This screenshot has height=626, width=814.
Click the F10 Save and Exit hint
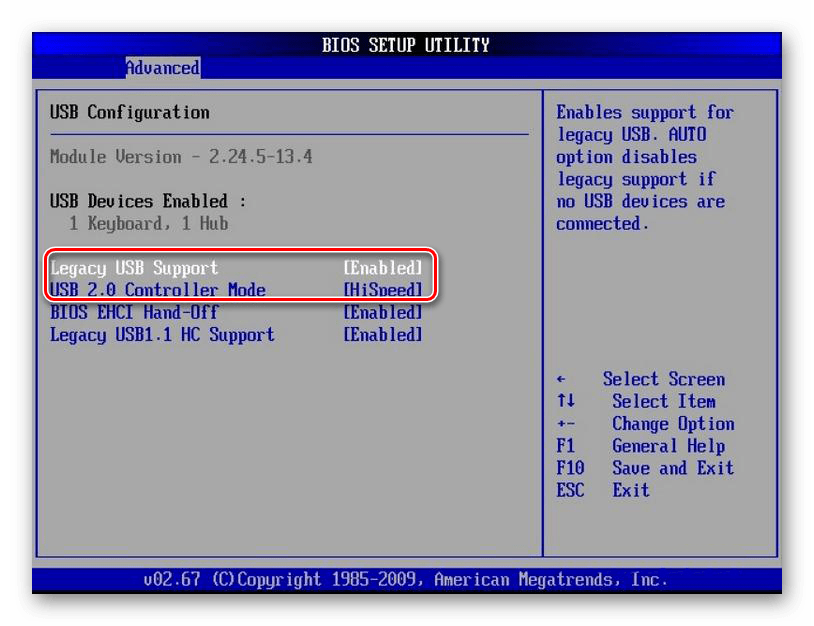pos(570,468)
